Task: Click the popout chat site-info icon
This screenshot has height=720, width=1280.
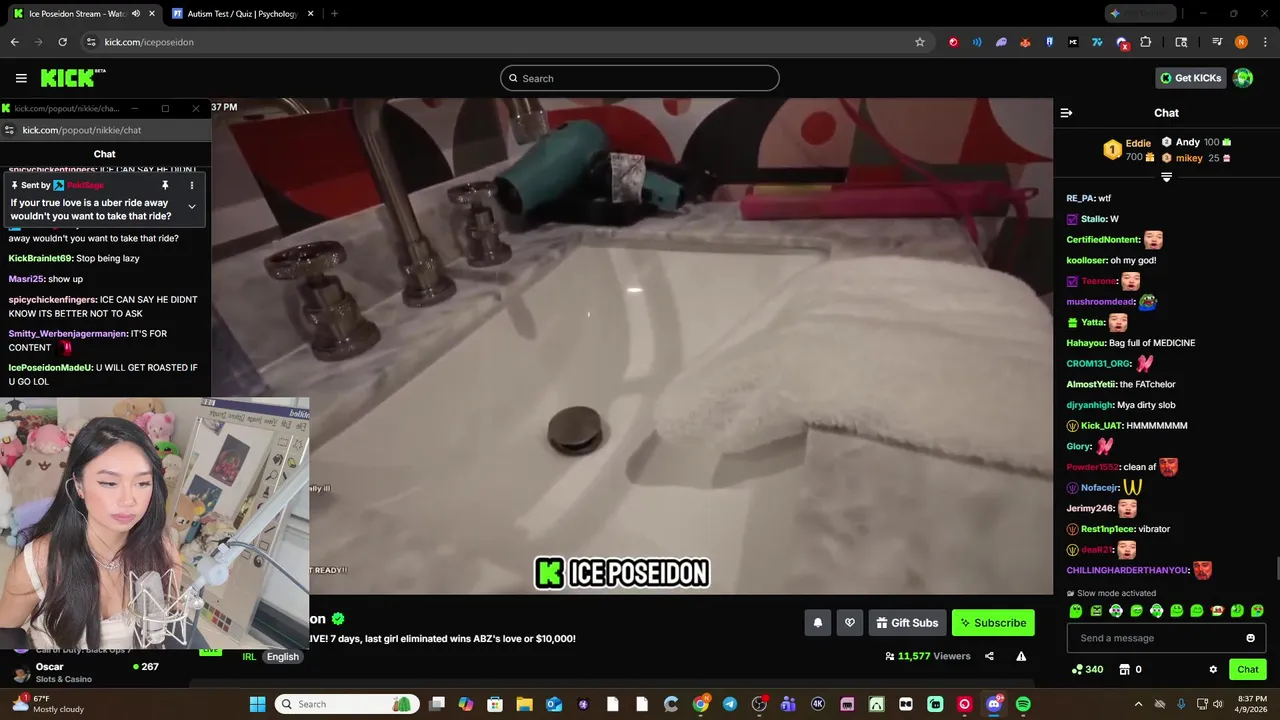Action: 9,130
